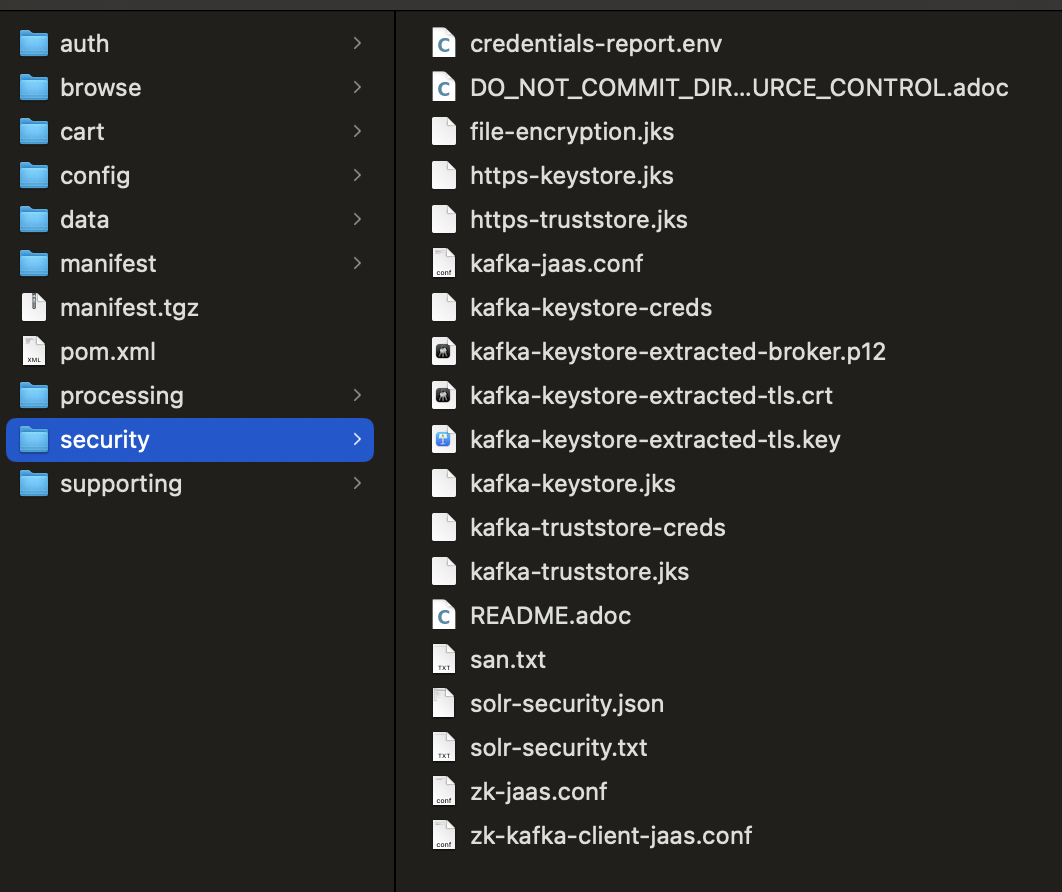Image resolution: width=1062 pixels, height=892 pixels.
Task: Click the security folder chevron
Action: tap(358, 440)
